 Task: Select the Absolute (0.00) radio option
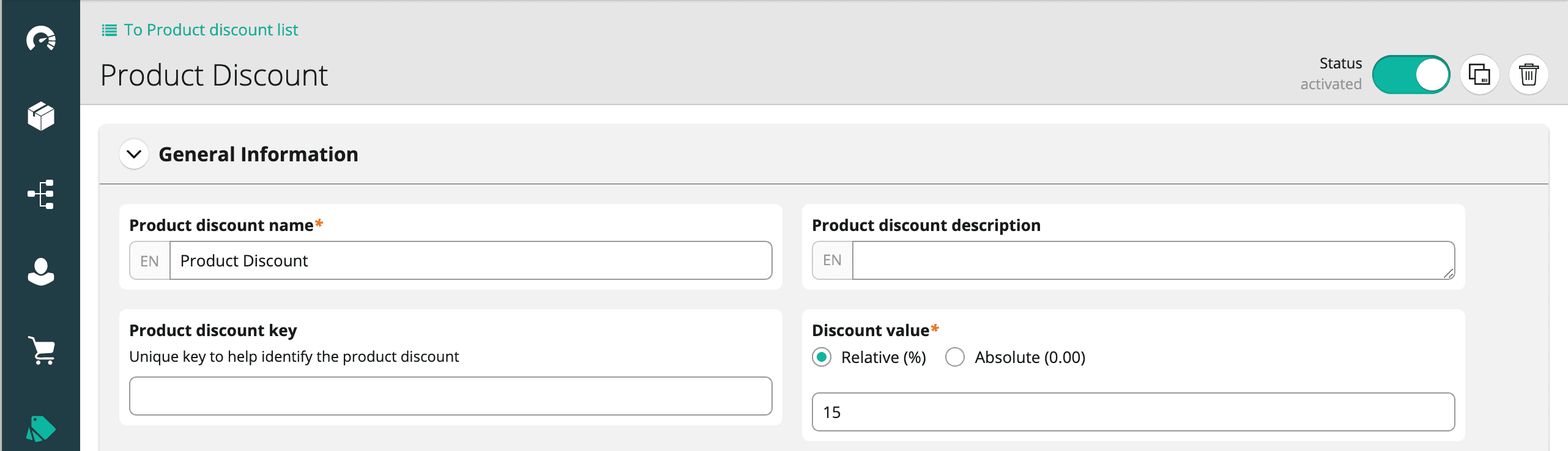(x=955, y=357)
